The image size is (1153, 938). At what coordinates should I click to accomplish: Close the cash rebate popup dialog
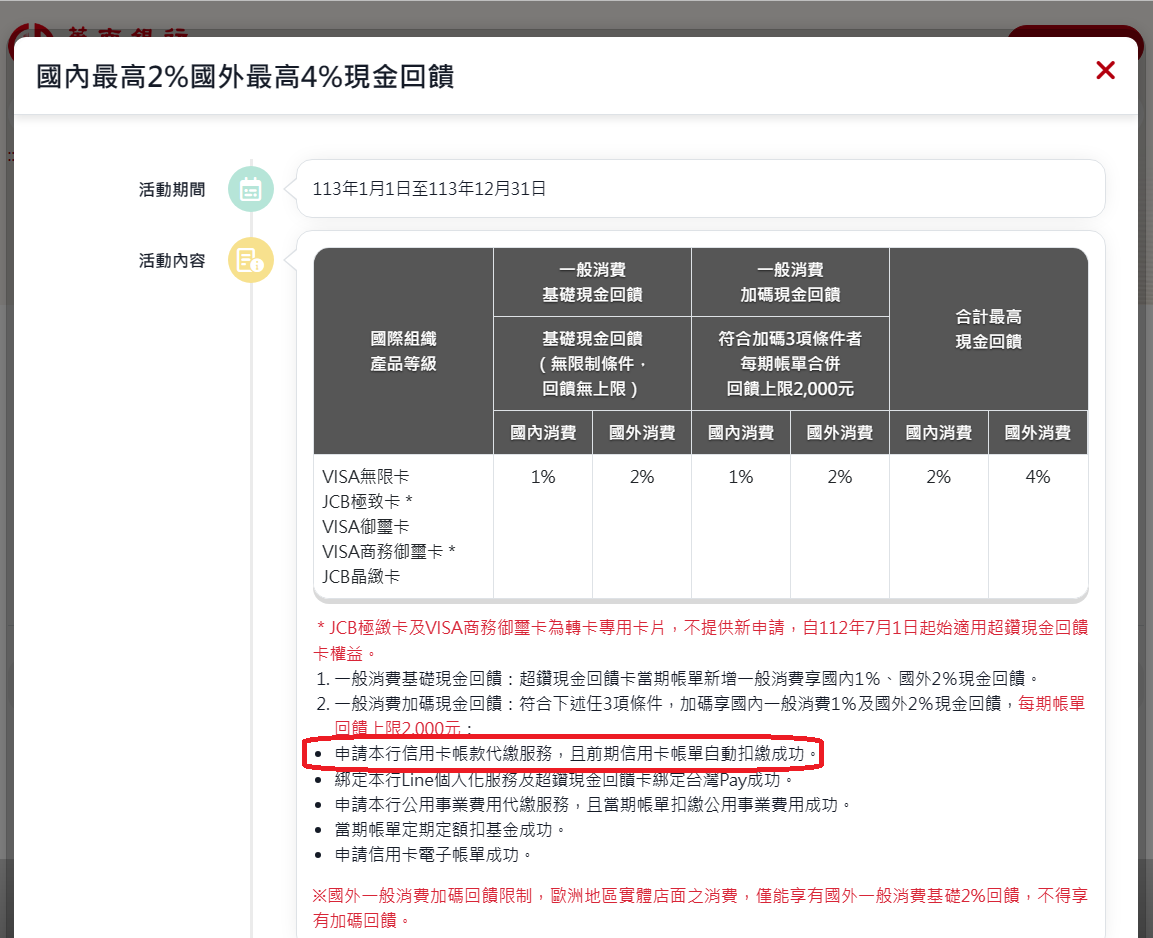[1105, 70]
